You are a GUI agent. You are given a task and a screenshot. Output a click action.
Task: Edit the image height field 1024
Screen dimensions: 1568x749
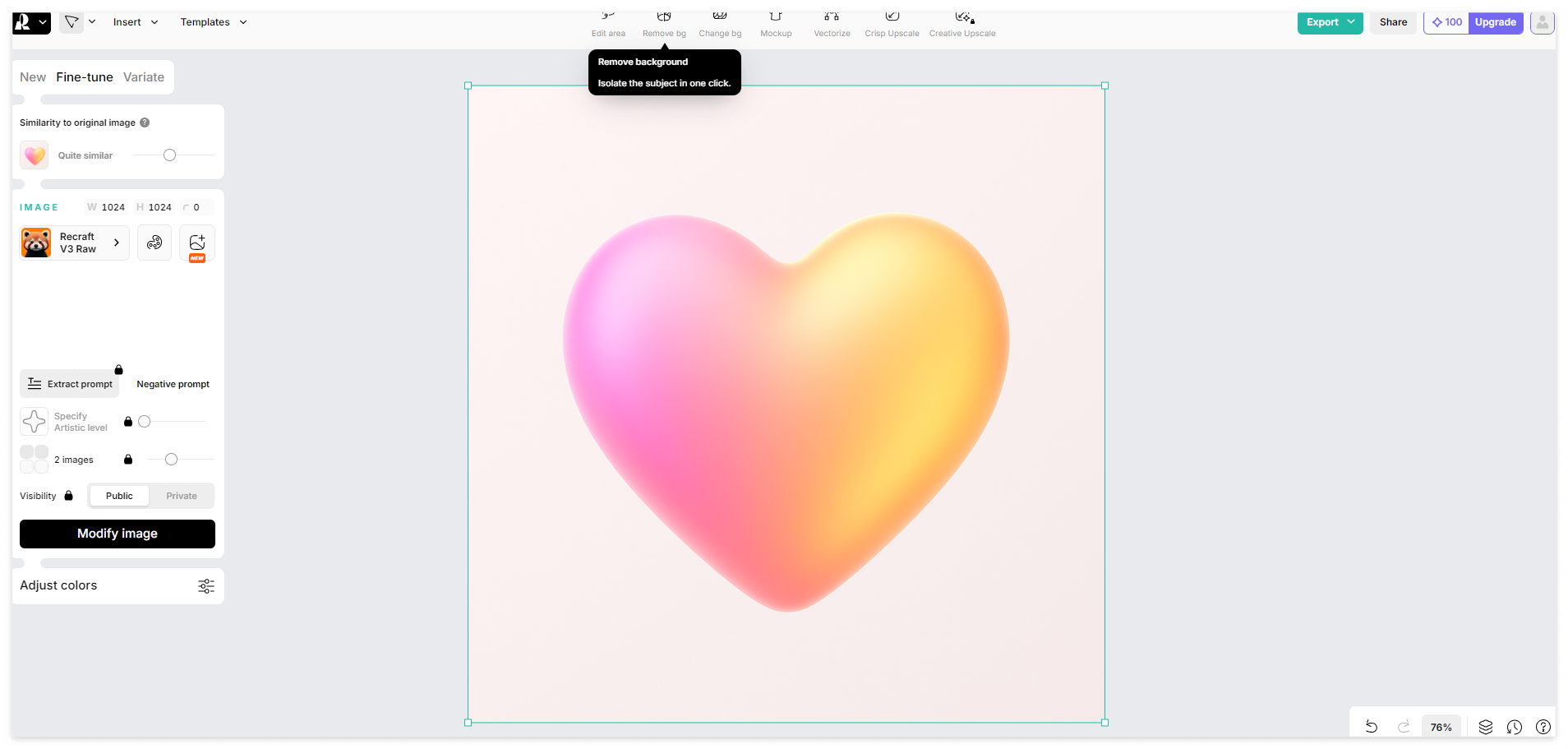tap(154, 207)
